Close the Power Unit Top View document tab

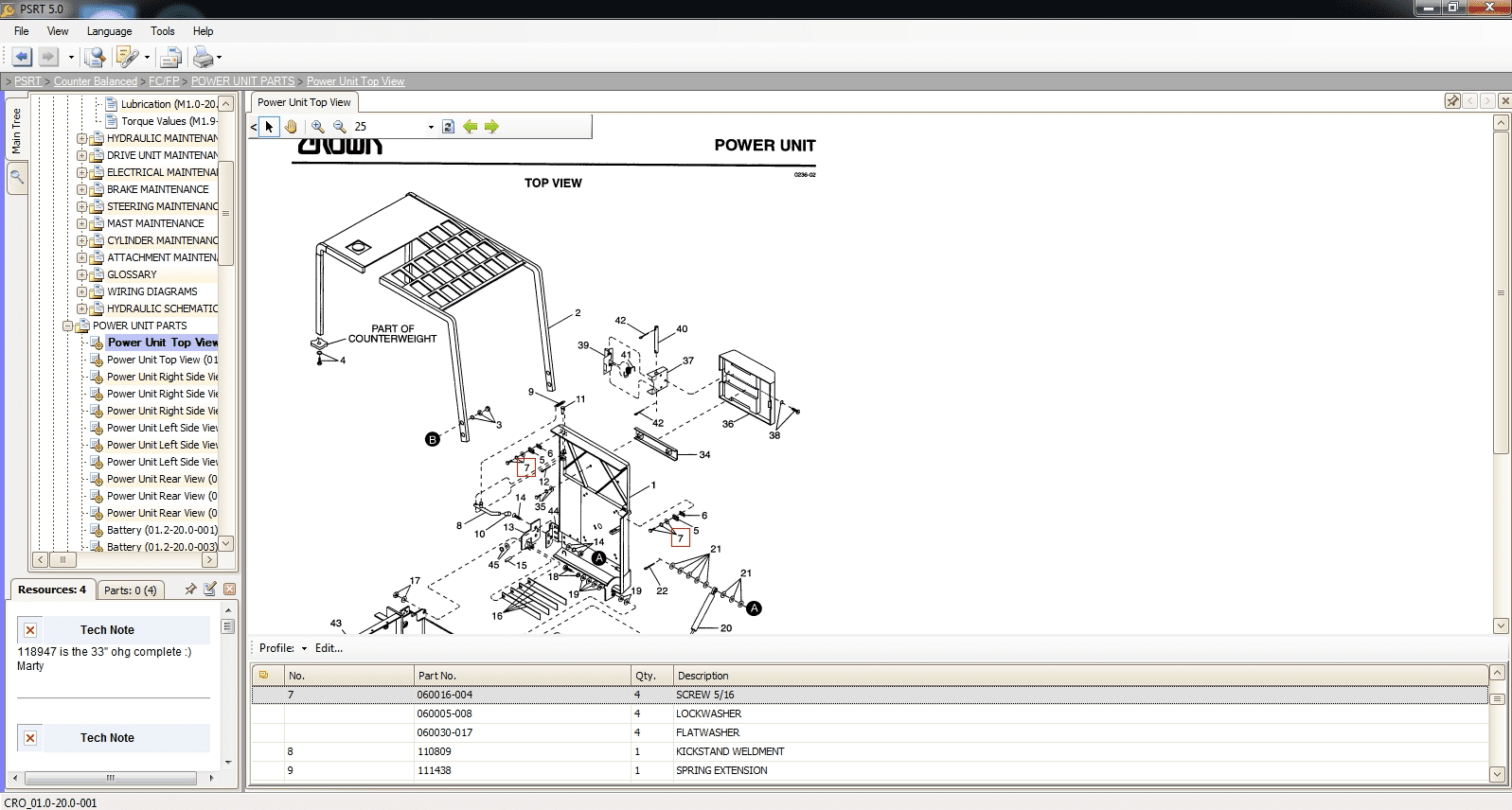tap(1504, 100)
